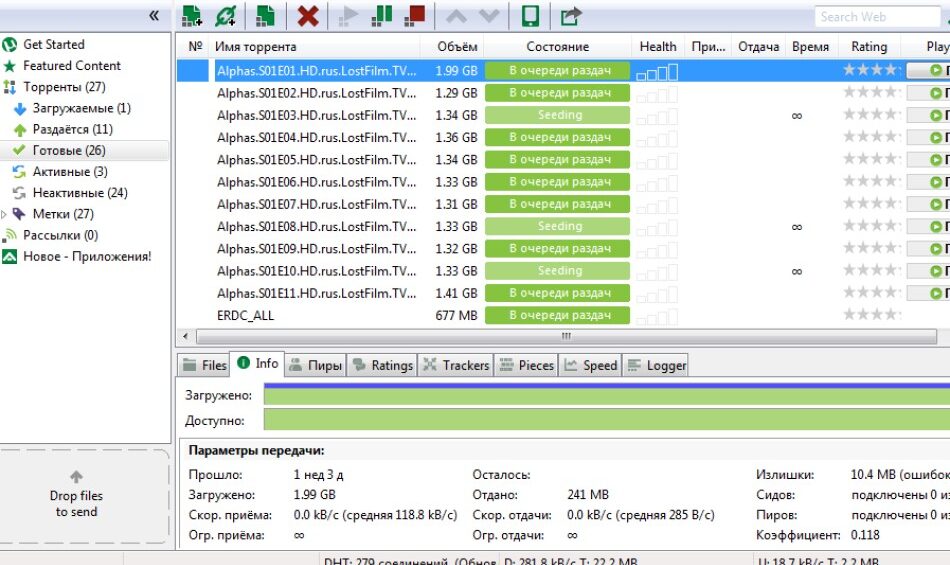Select Метки (27) in sidebar

(63, 214)
